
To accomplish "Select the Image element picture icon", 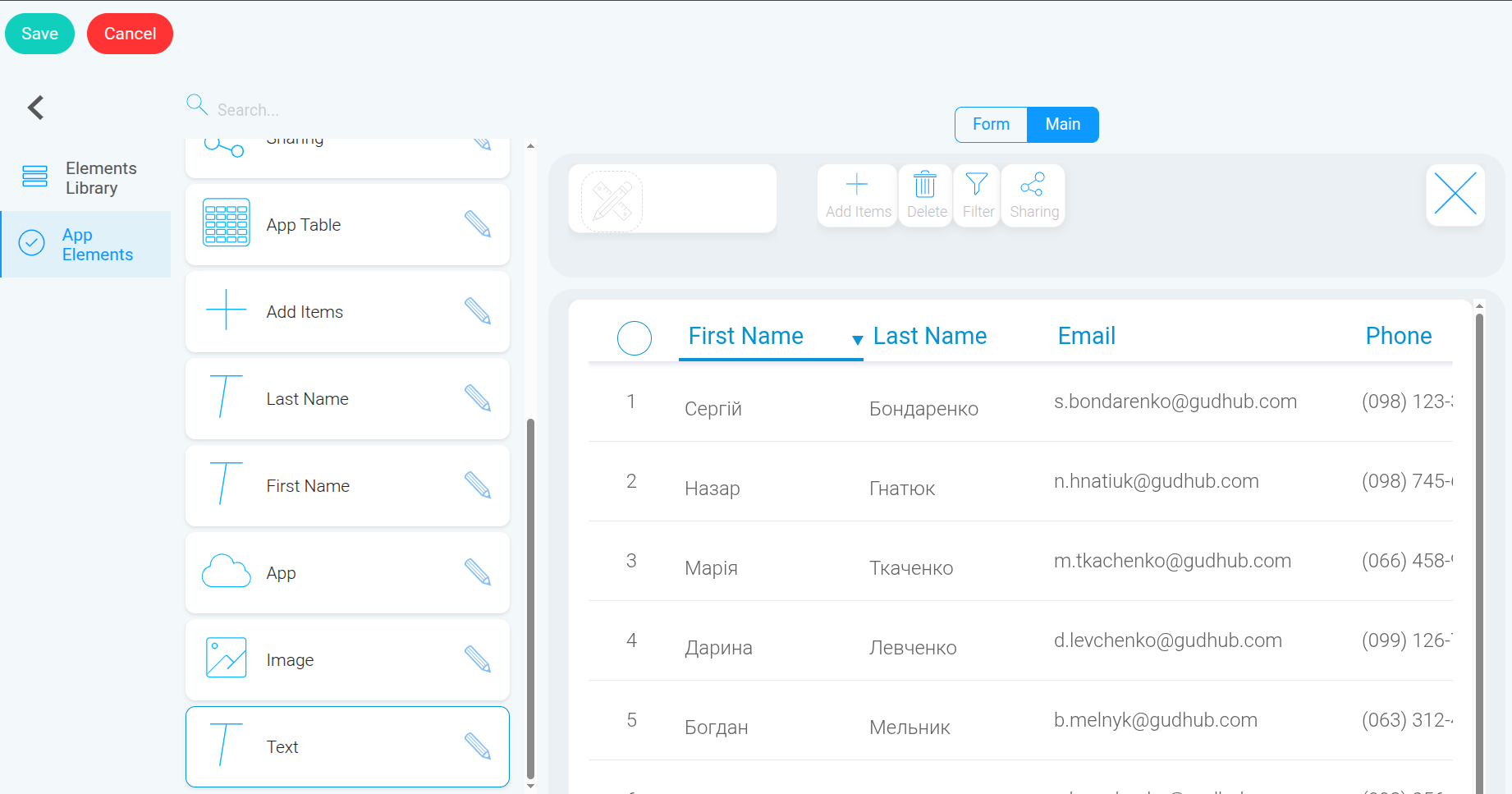I will click(x=227, y=658).
